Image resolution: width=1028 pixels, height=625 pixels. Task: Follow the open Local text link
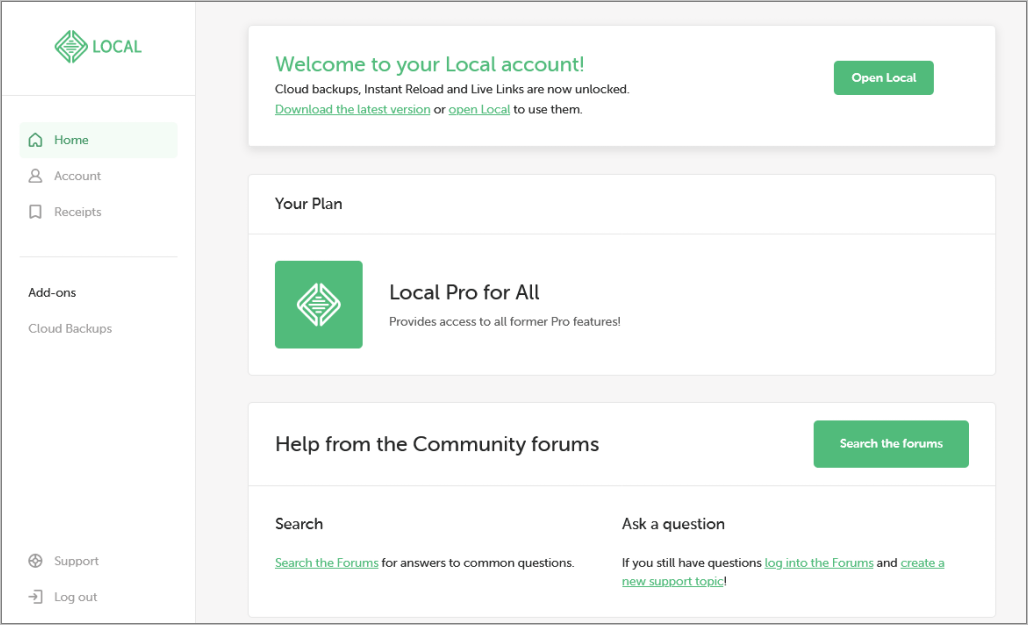(x=479, y=110)
